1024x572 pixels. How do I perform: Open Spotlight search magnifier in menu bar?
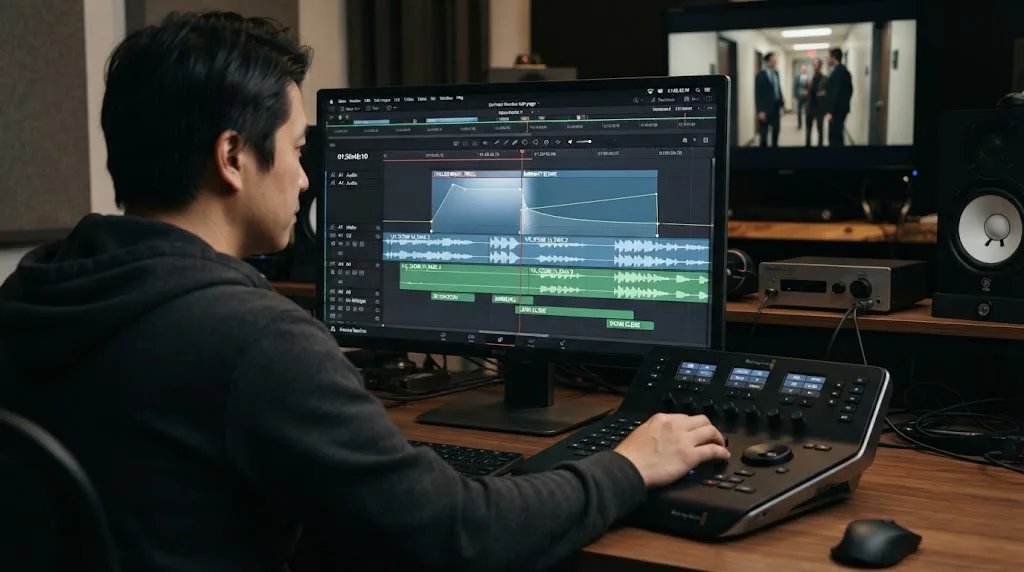(x=697, y=90)
